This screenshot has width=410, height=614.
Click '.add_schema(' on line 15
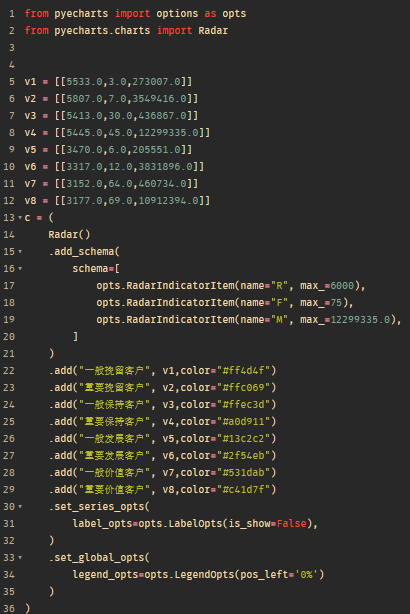84,251
